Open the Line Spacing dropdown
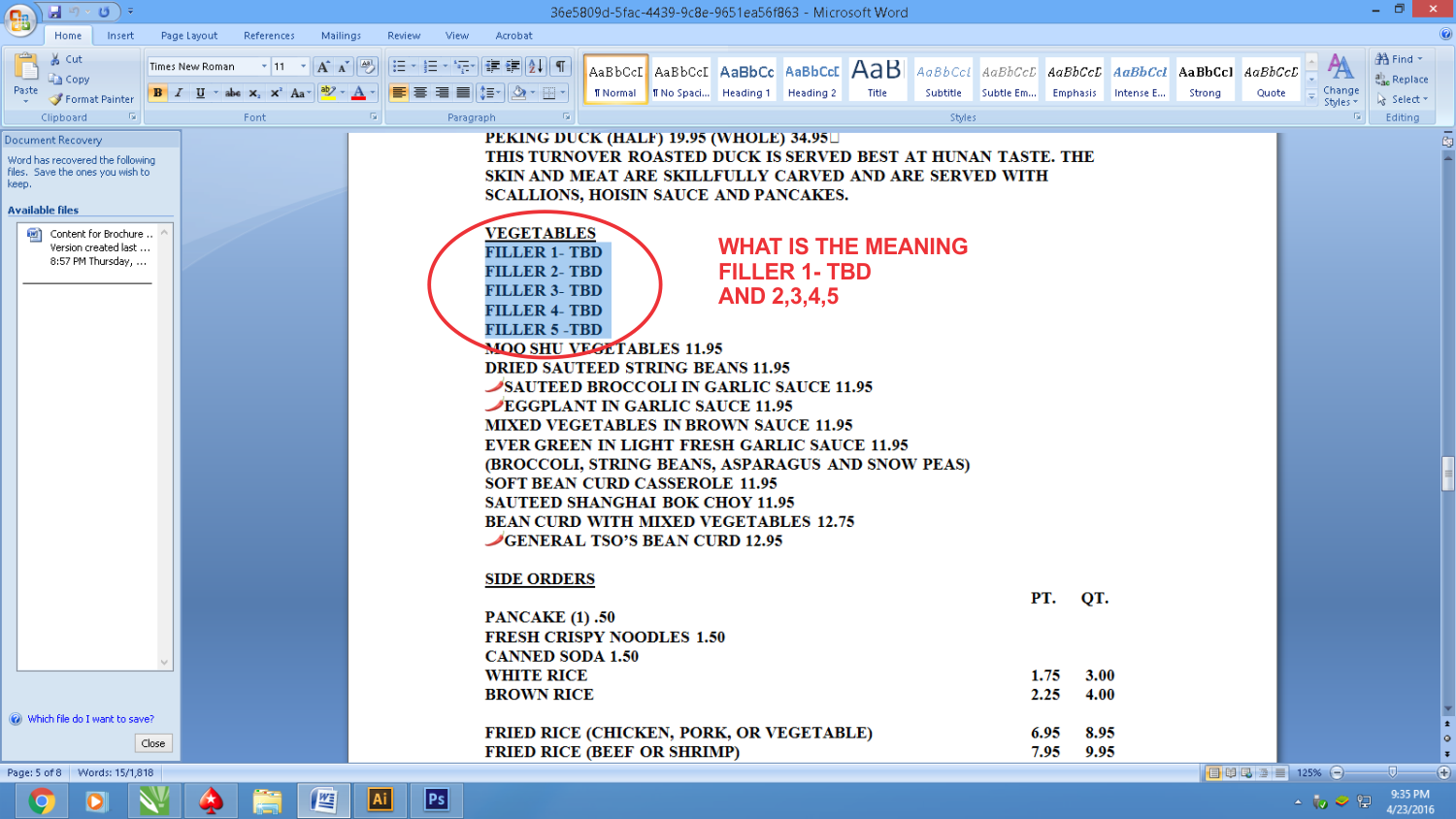 (489, 93)
